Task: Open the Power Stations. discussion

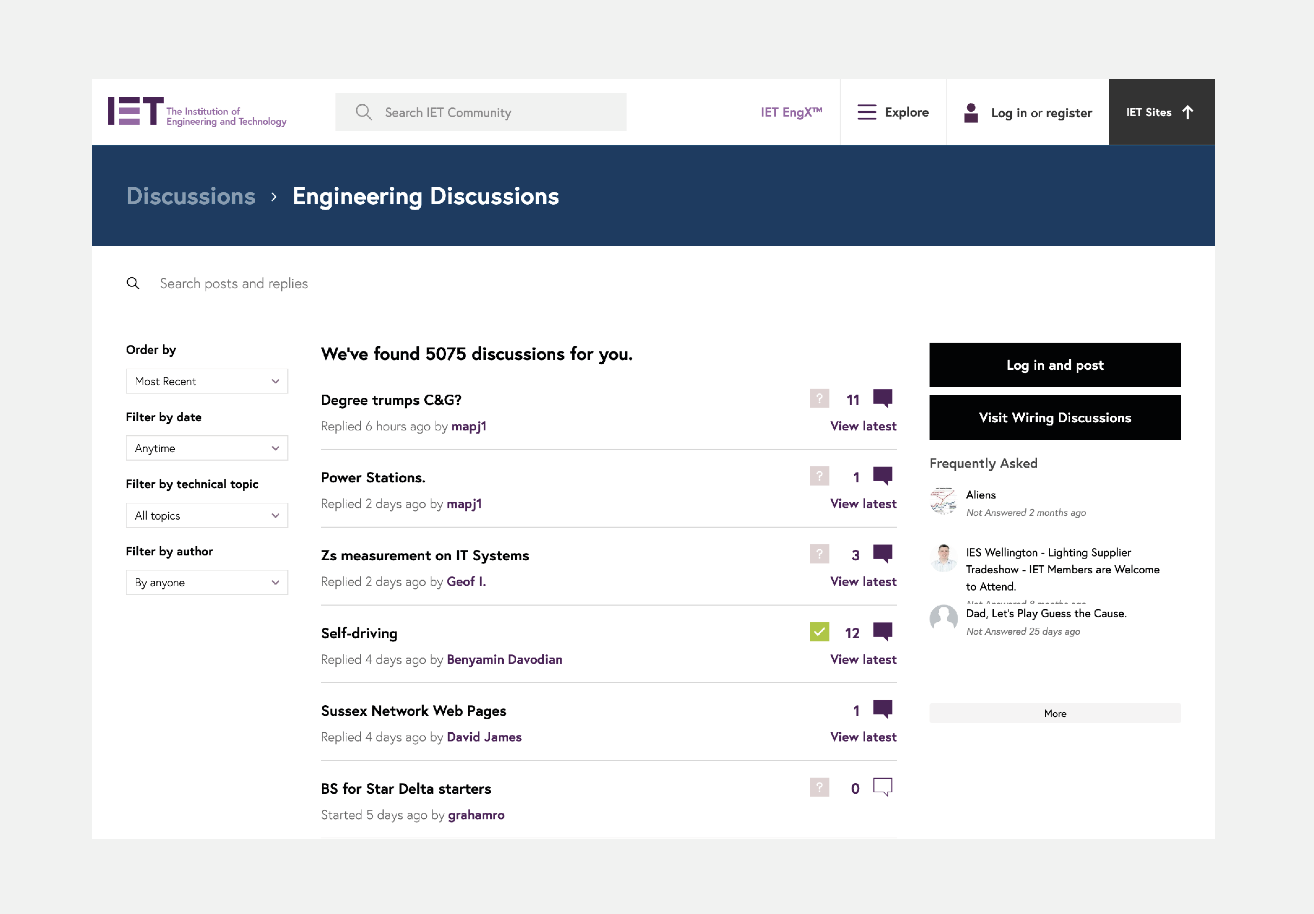Action: 373,477
